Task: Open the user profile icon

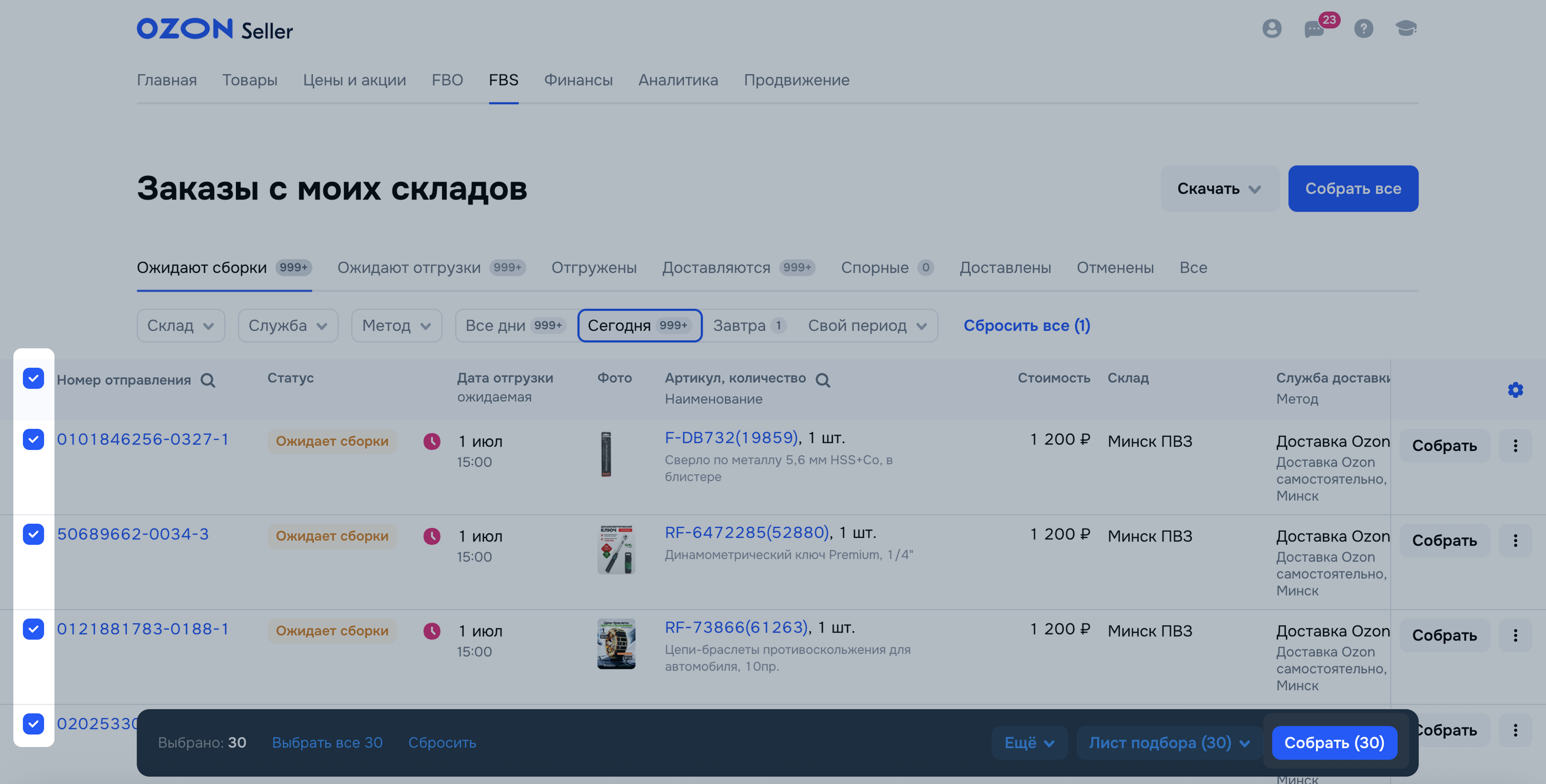Action: tap(1271, 28)
